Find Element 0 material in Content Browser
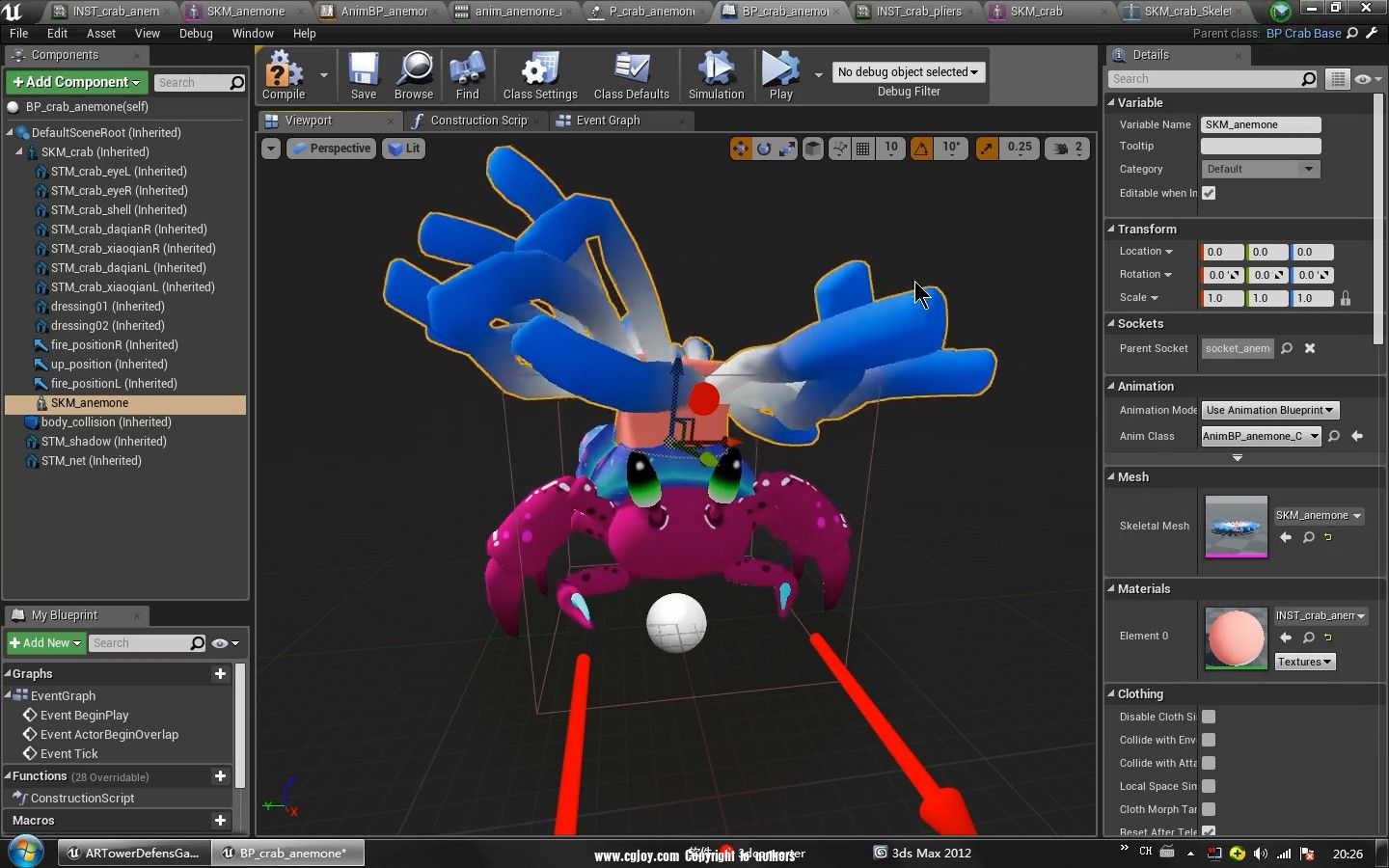This screenshot has width=1389, height=868. click(x=1309, y=637)
